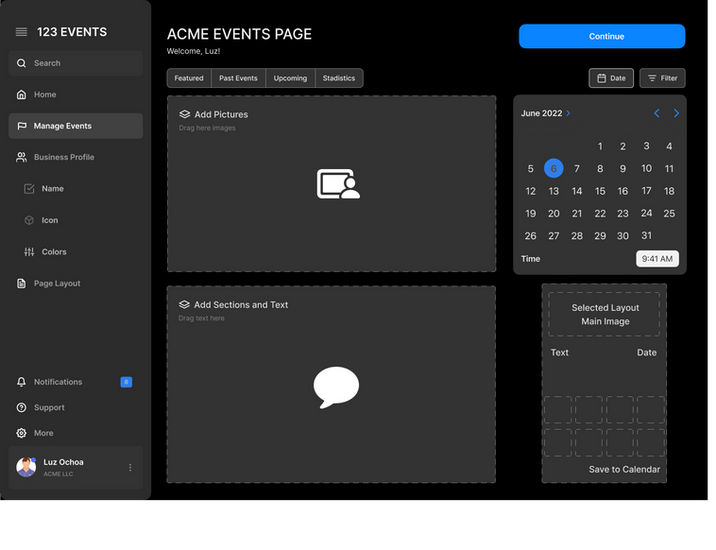Click the Selected Layout Main Image box
This screenshot has width=716, height=550.
tap(604, 314)
